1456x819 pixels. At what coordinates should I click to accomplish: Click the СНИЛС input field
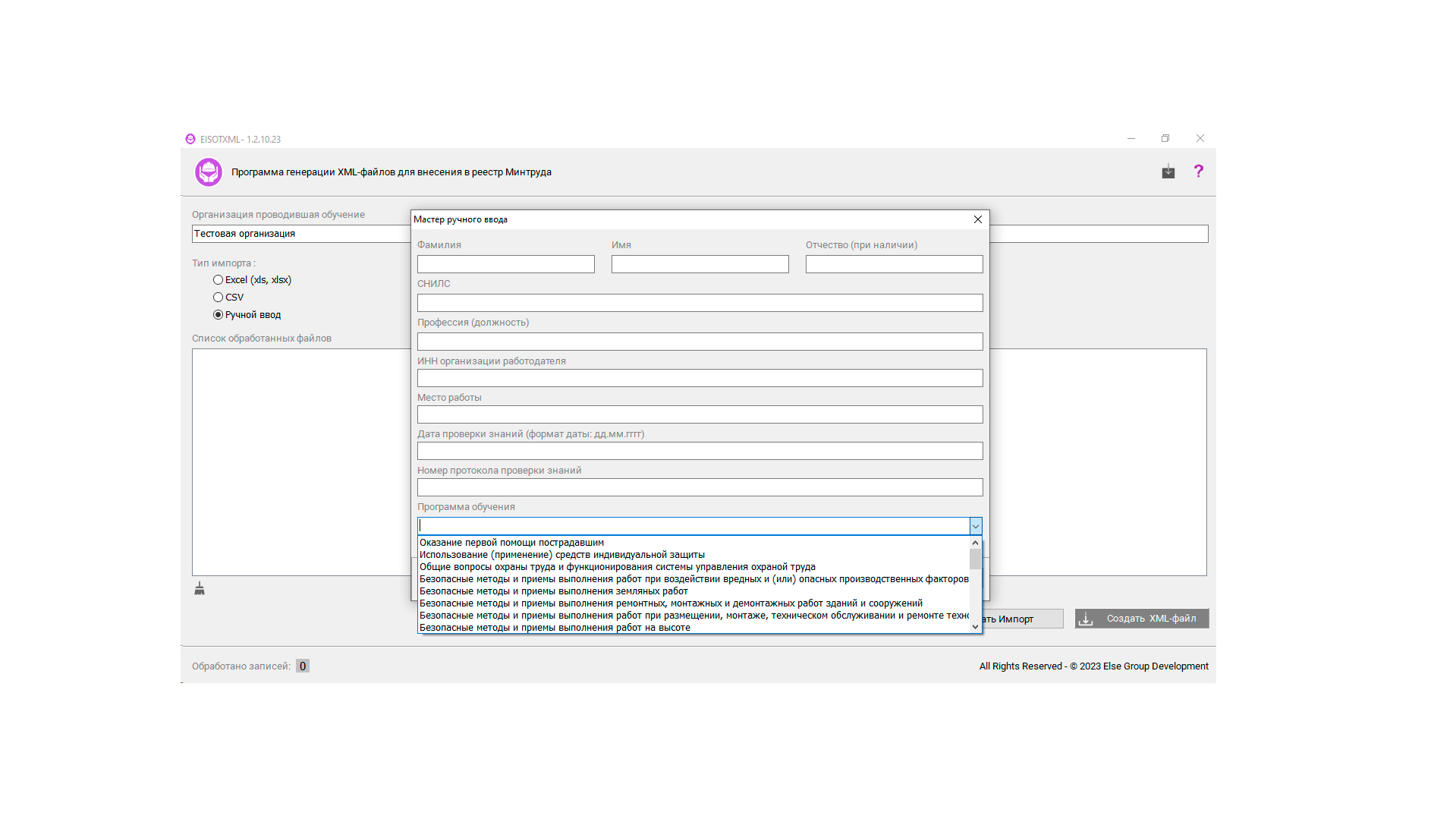click(x=700, y=303)
